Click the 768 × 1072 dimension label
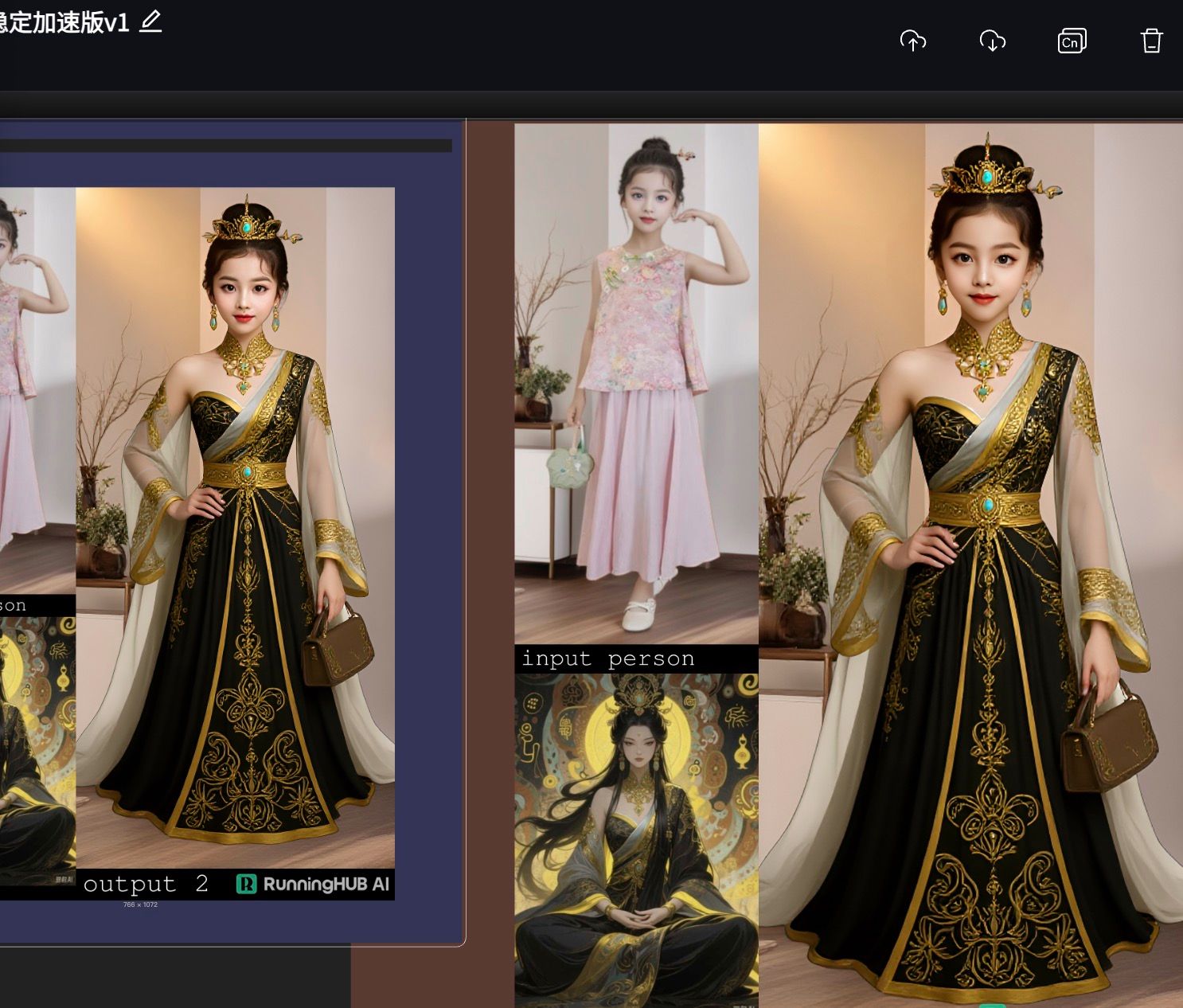 [x=140, y=904]
